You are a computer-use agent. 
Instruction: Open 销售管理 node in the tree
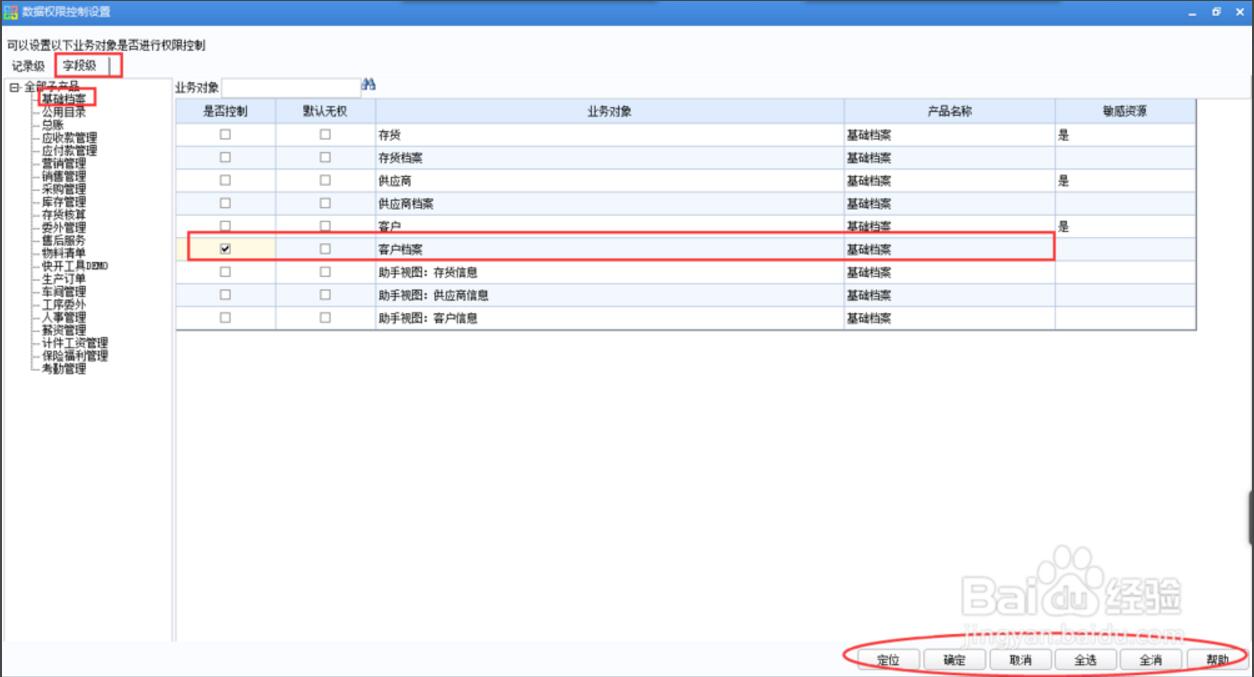(x=63, y=177)
